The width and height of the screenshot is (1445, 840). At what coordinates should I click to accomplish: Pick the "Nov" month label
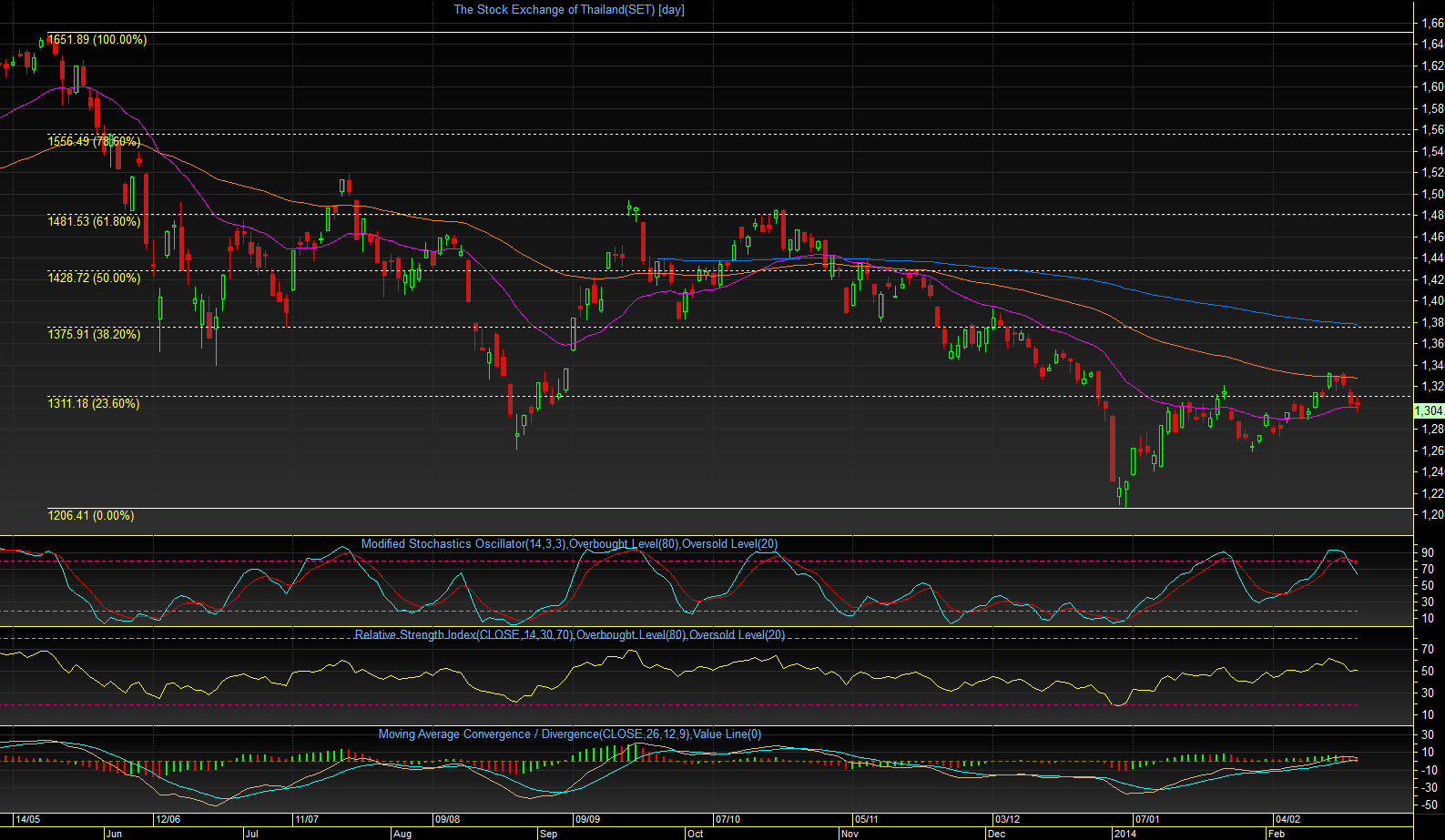coord(850,834)
